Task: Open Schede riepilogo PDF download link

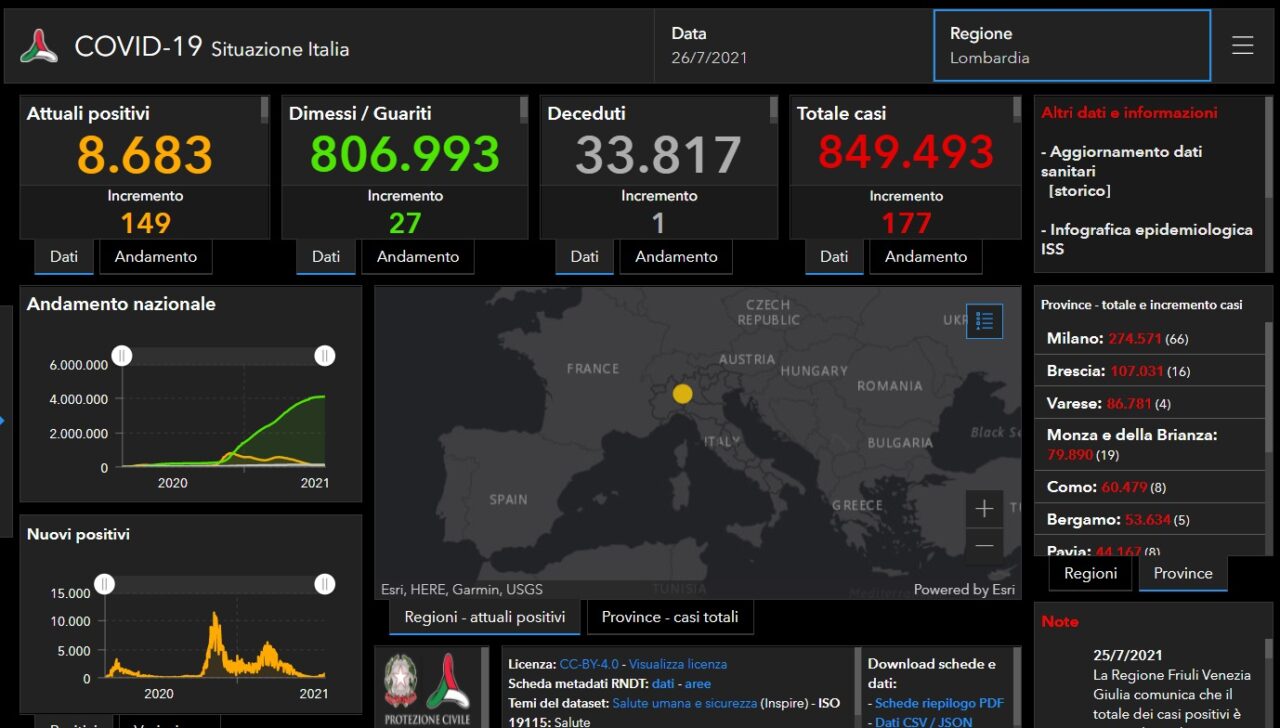Action: [x=939, y=703]
